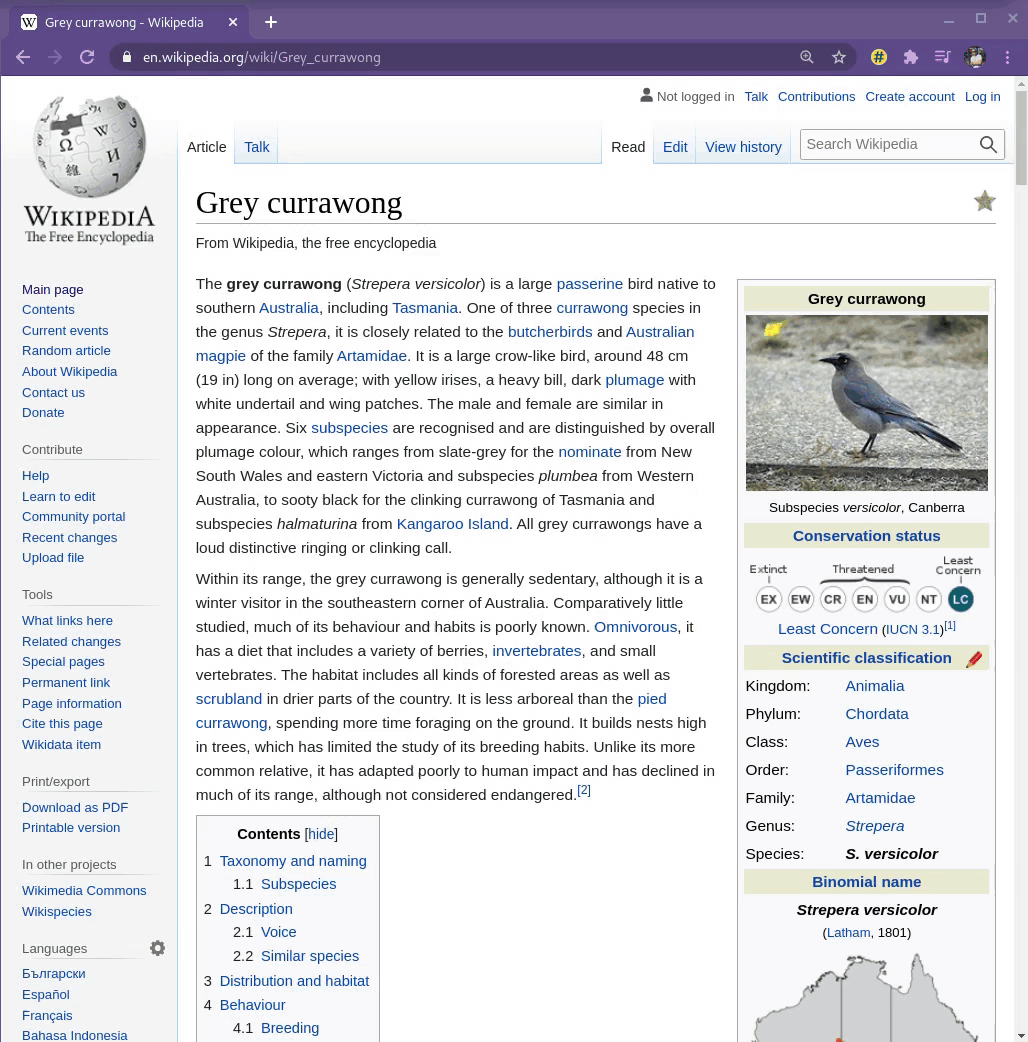The width and height of the screenshot is (1028, 1042).
Task: Switch to the Talk page tab
Action: pyautogui.click(x=257, y=147)
